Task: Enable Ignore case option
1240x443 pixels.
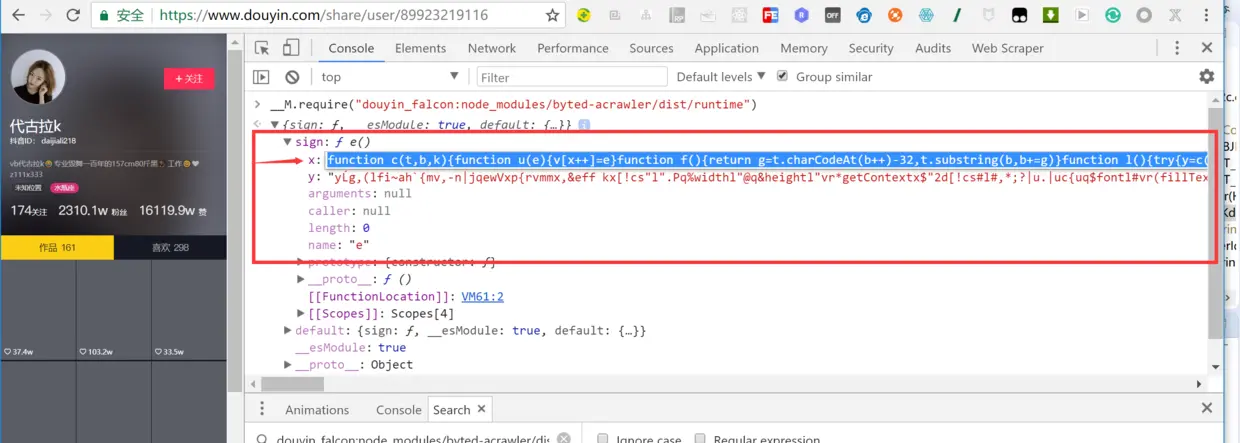Action: pos(603,438)
